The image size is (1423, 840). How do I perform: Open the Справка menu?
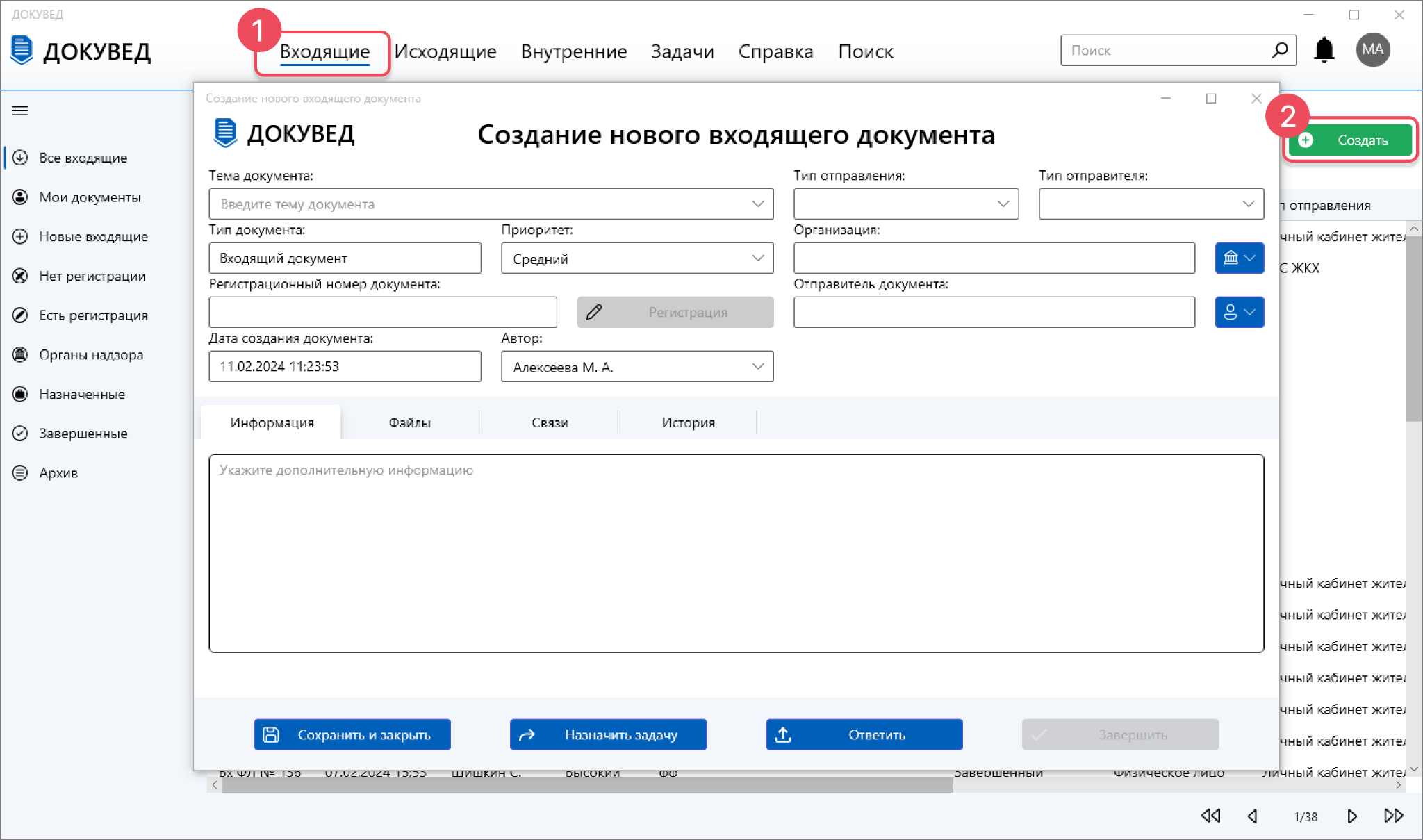click(x=775, y=51)
